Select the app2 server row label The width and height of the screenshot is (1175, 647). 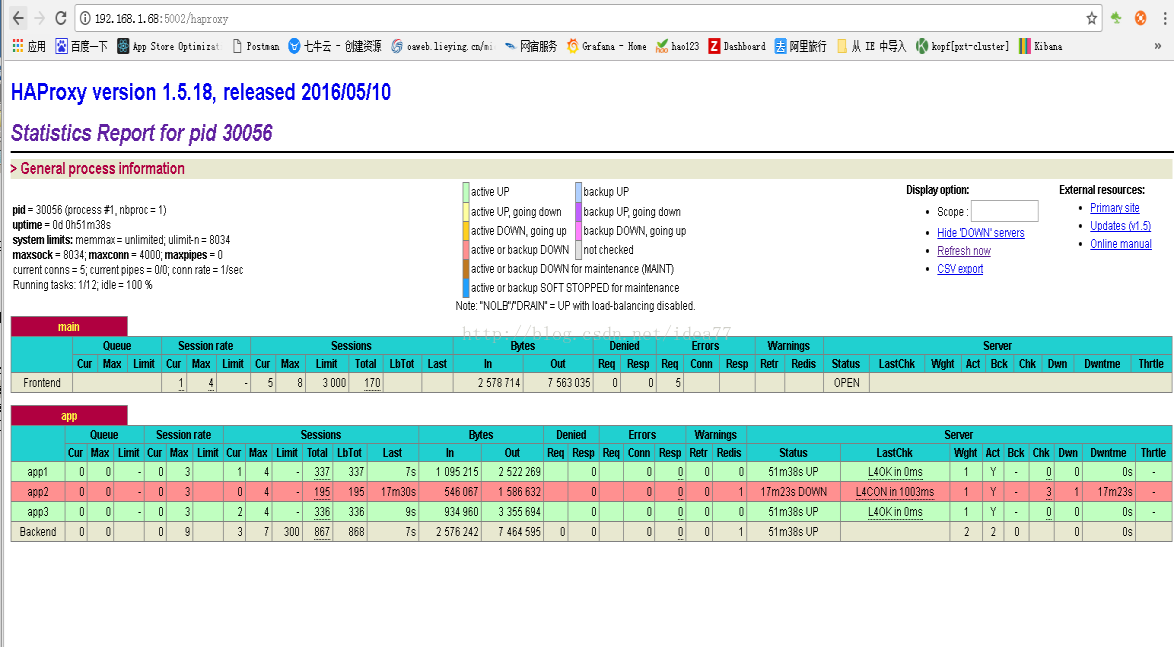click(38, 492)
